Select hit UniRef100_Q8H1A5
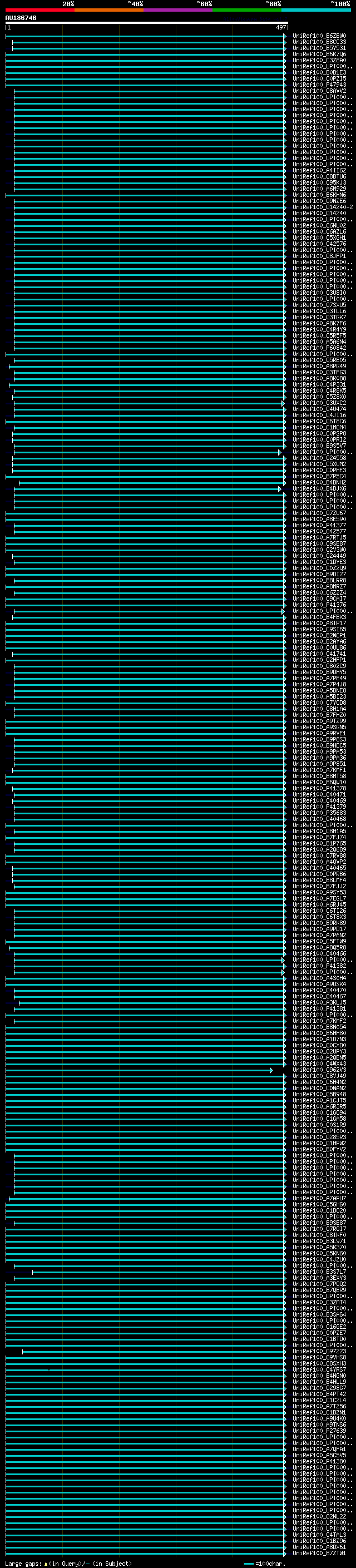This screenshot has height=1568, width=356. 319,831
